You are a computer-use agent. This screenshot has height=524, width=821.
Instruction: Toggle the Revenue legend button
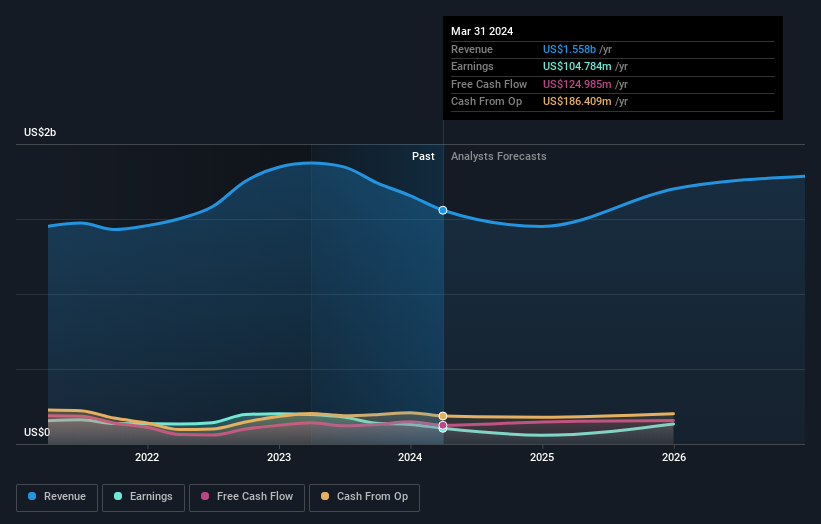[57, 497]
